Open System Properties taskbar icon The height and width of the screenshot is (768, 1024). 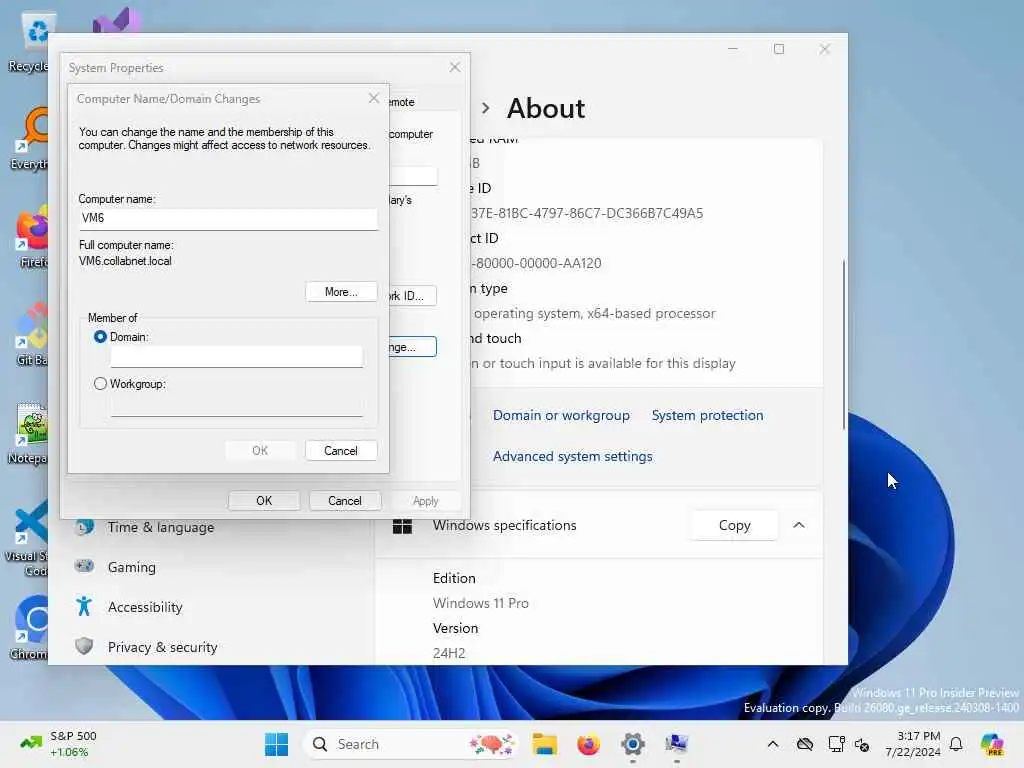[677, 744]
